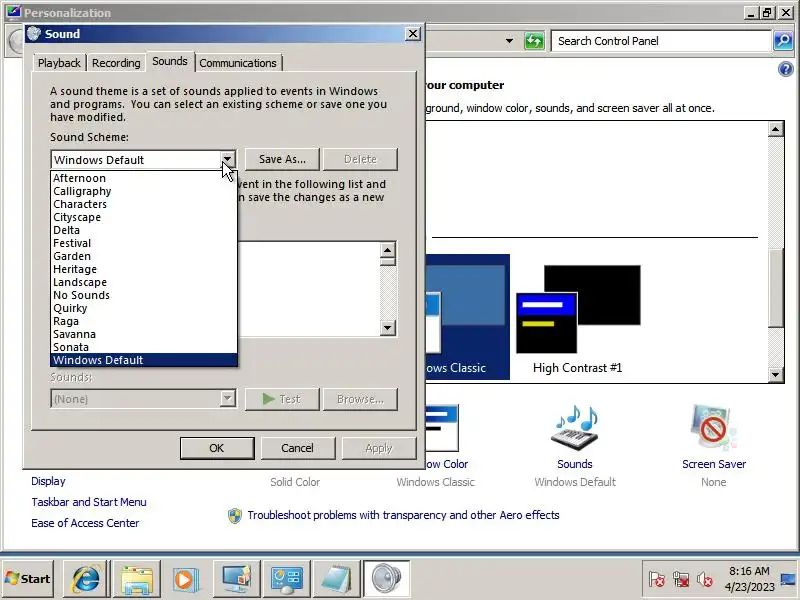Click the Action Center flag tray icon
800x600 pixels.
pos(657,580)
